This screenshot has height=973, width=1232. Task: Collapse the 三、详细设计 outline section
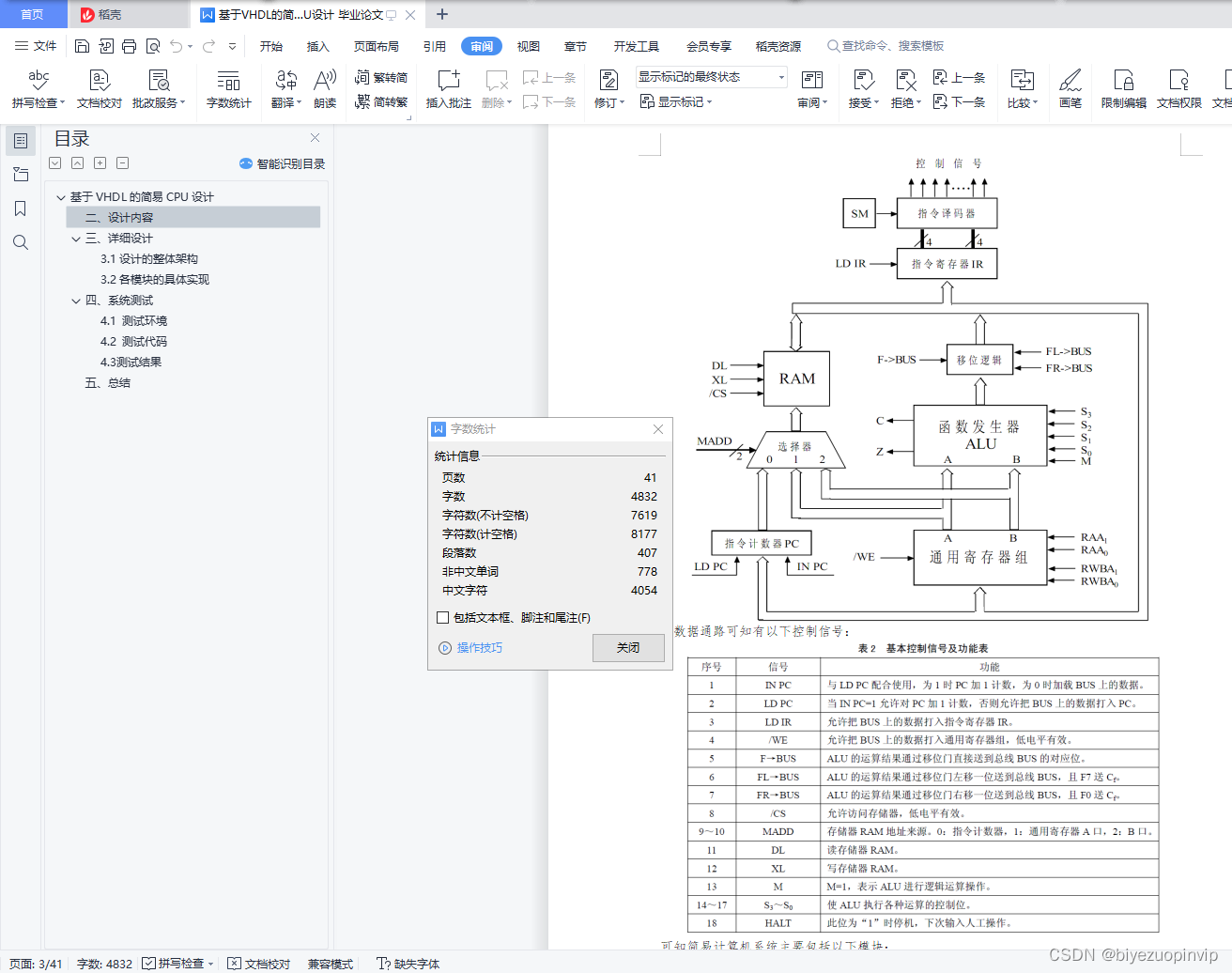[76, 238]
